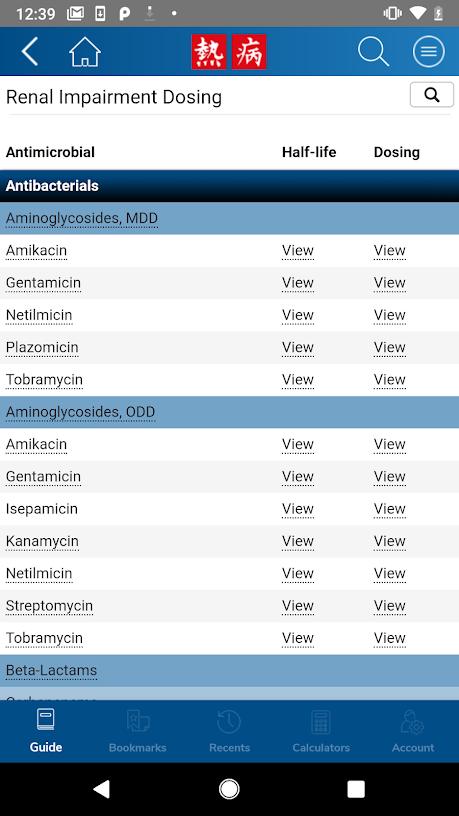Screen dimensions: 459x816
Task: Go to the Account tab
Action: pyautogui.click(x=413, y=732)
